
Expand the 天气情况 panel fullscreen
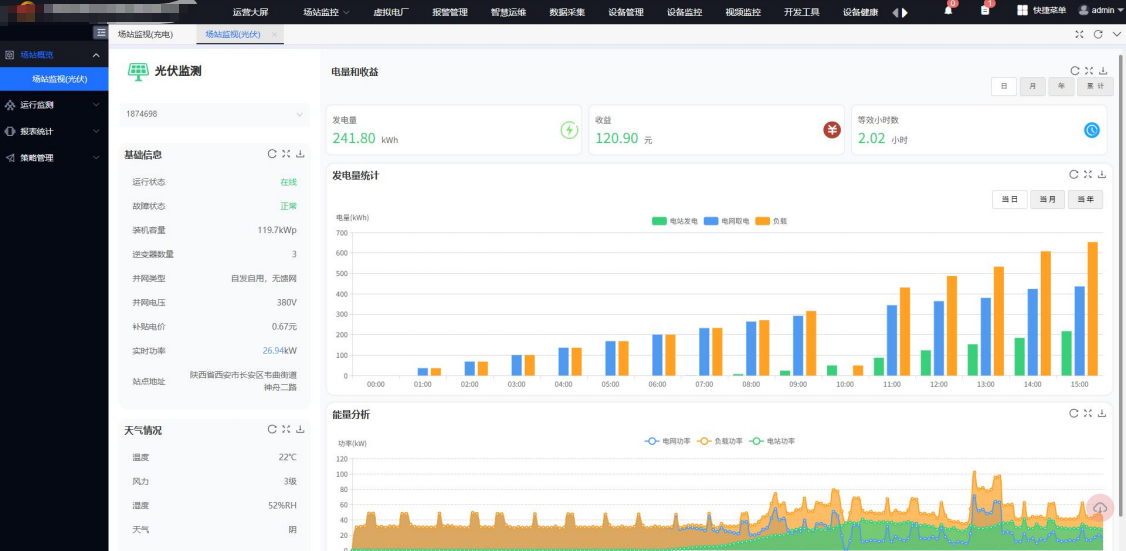286,430
